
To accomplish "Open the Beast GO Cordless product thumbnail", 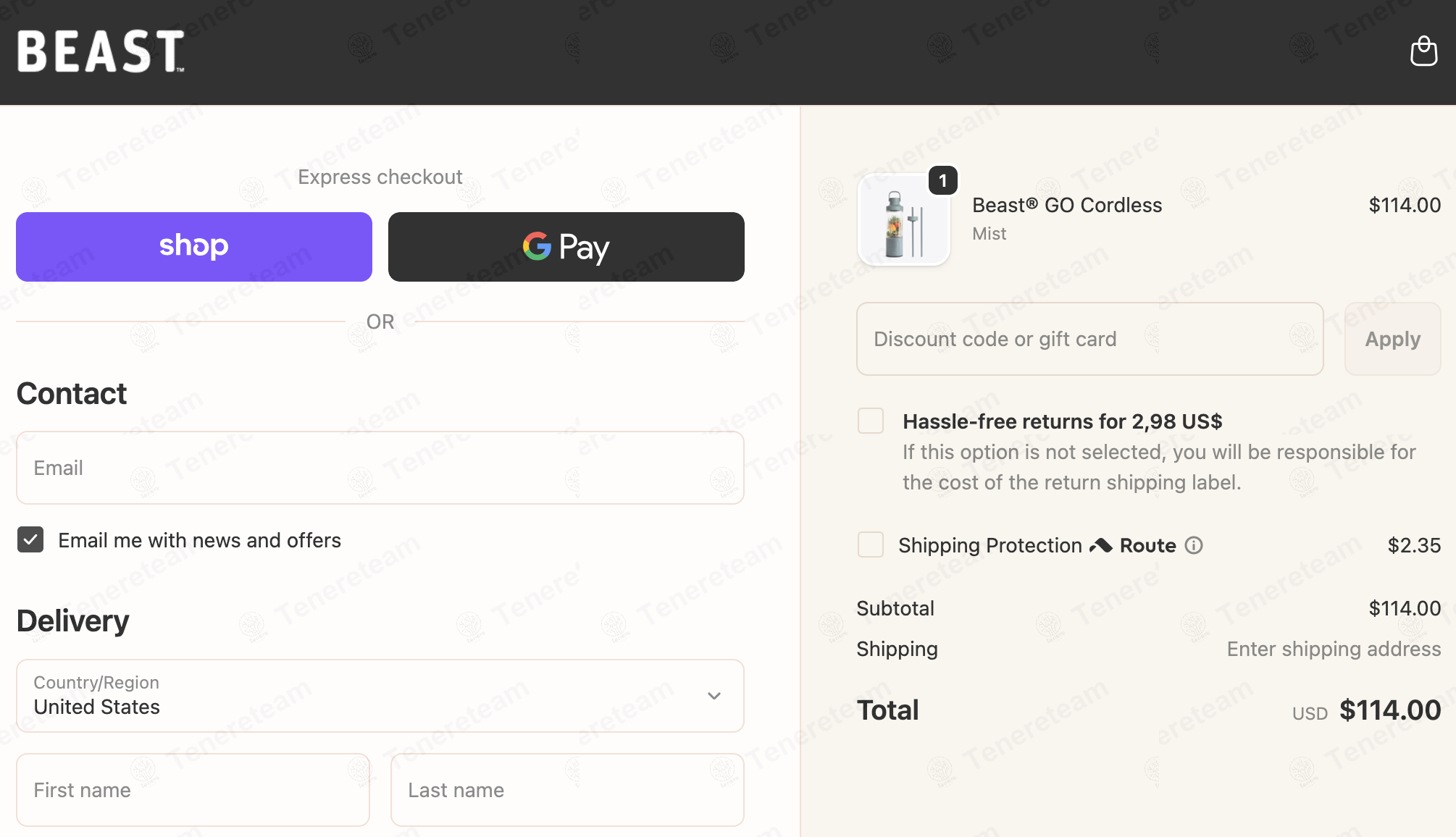I will pyautogui.click(x=903, y=219).
